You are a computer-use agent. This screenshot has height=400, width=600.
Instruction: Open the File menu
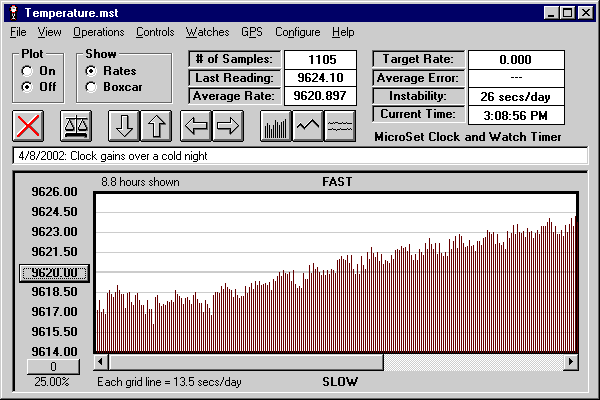coord(18,32)
